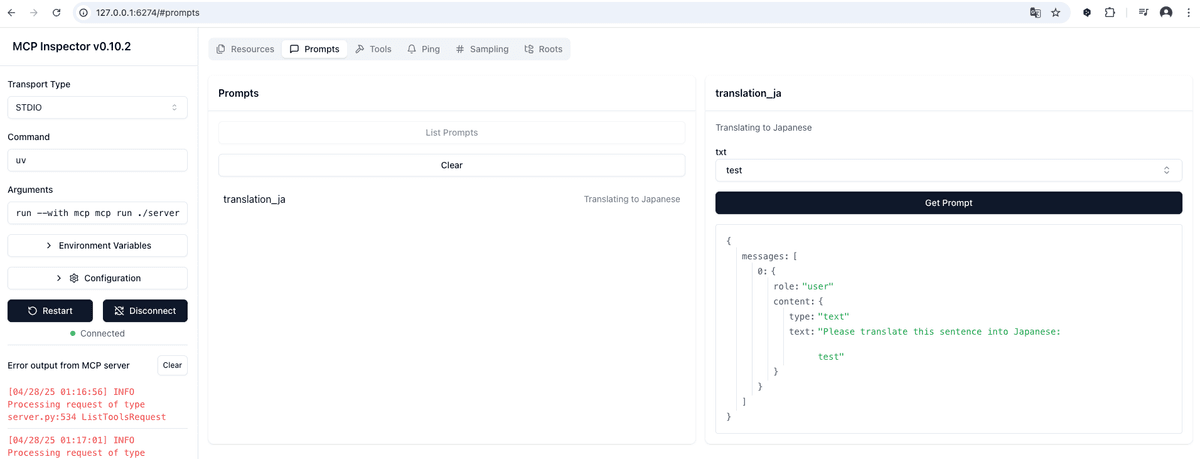This screenshot has height=459, width=1200.
Task: Click the Command field containing uv
Action: [97, 160]
